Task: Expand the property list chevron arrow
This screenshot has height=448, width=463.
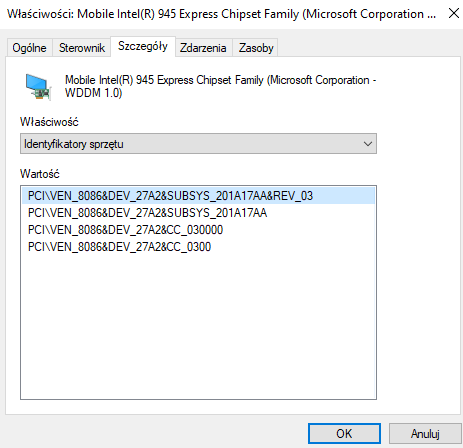Action: 368,144
